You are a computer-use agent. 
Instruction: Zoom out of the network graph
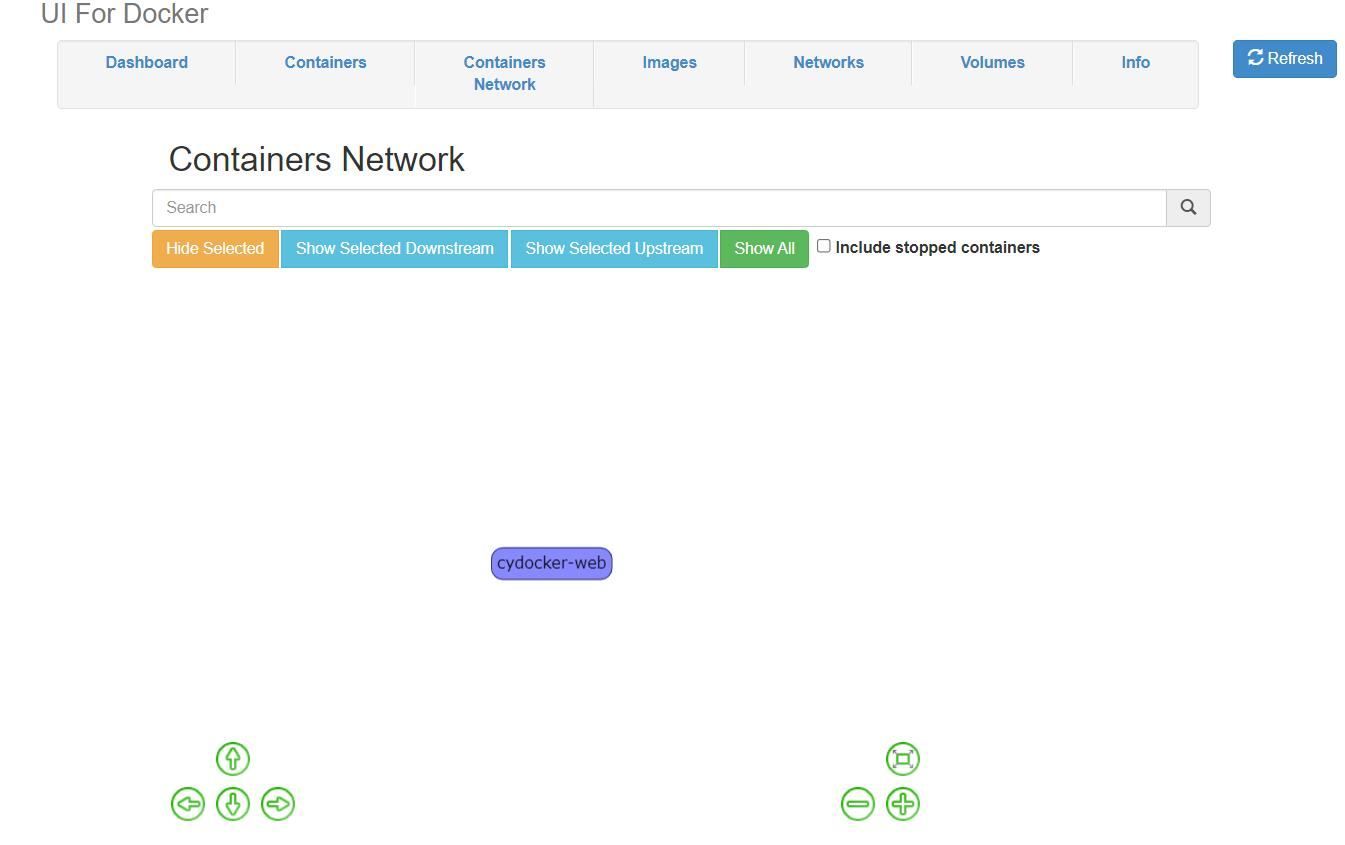[x=858, y=804]
